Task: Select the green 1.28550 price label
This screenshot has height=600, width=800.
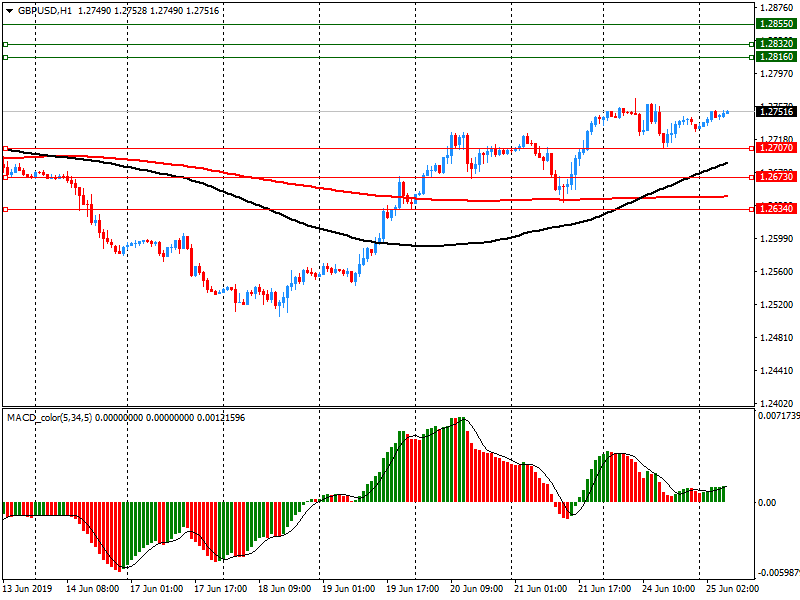Action: coord(776,24)
